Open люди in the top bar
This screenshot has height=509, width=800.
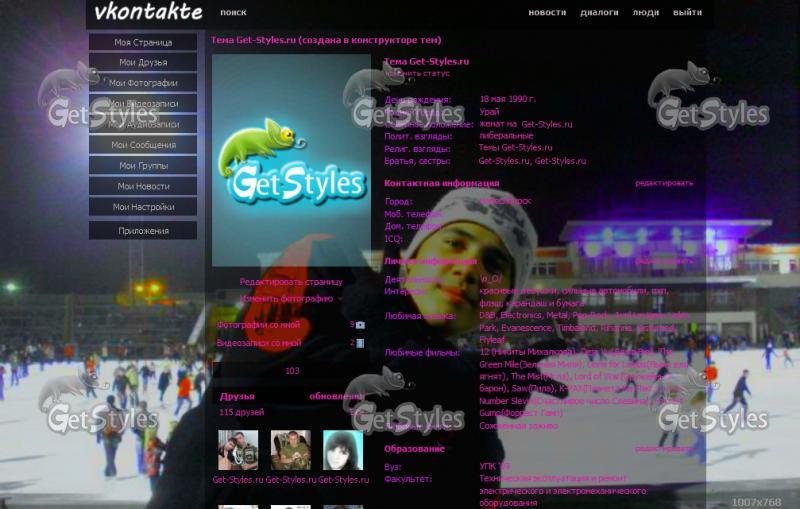(x=645, y=12)
